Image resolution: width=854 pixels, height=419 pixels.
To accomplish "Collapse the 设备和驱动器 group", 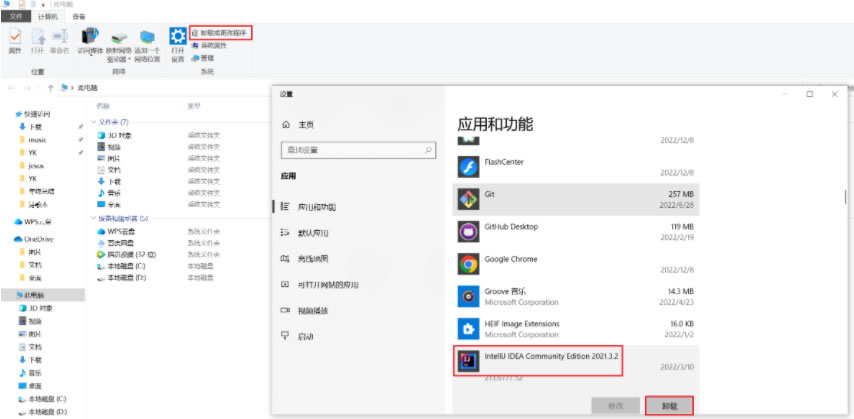I will (x=93, y=218).
